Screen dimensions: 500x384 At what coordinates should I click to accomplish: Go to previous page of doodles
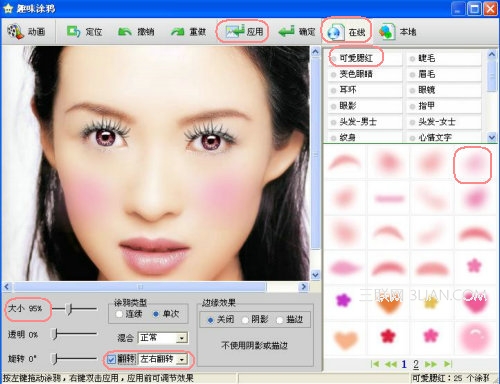click(390, 364)
